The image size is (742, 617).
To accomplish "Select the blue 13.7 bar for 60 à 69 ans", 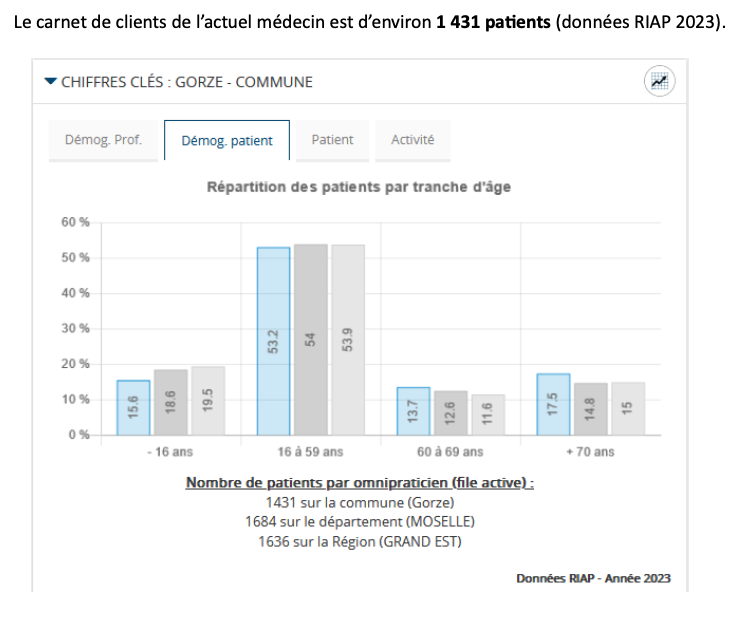I will coord(413,411).
